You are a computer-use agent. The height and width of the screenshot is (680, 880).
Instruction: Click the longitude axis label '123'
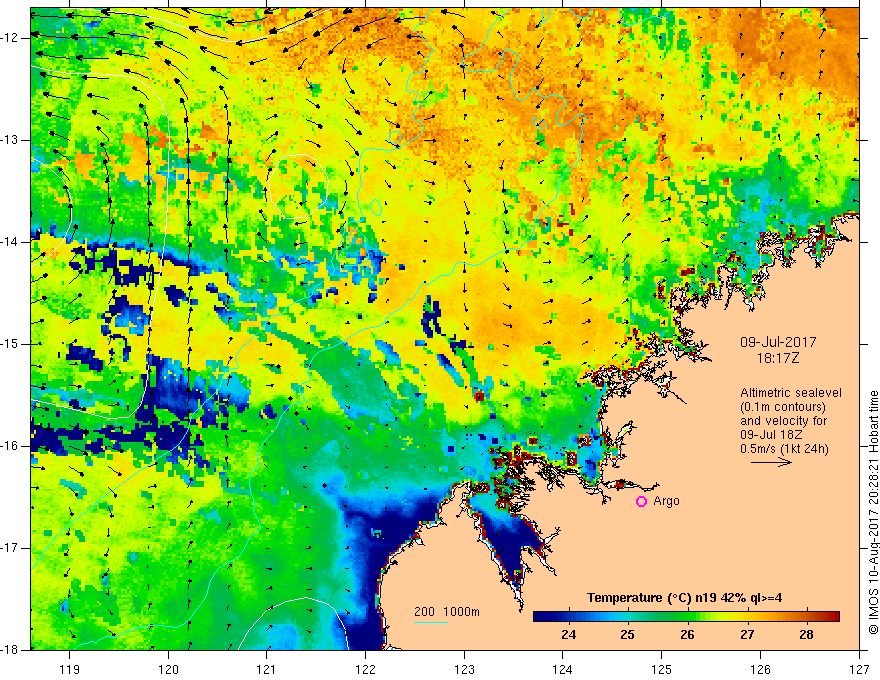click(x=464, y=669)
